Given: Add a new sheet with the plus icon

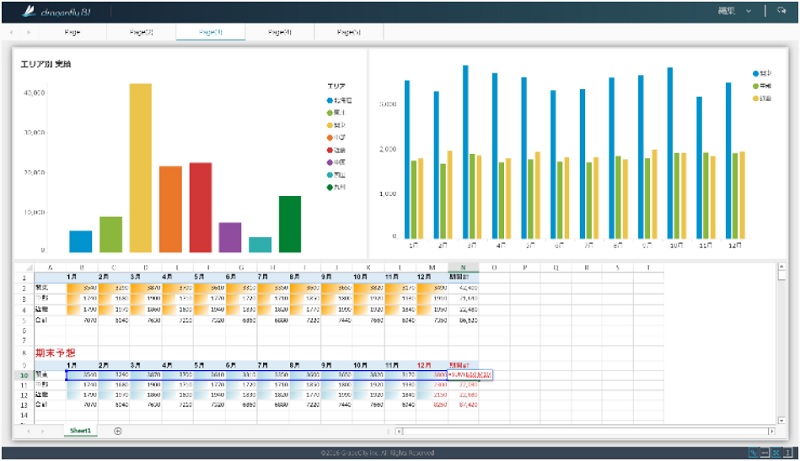Looking at the screenshot, I should [x=117, y=431].
